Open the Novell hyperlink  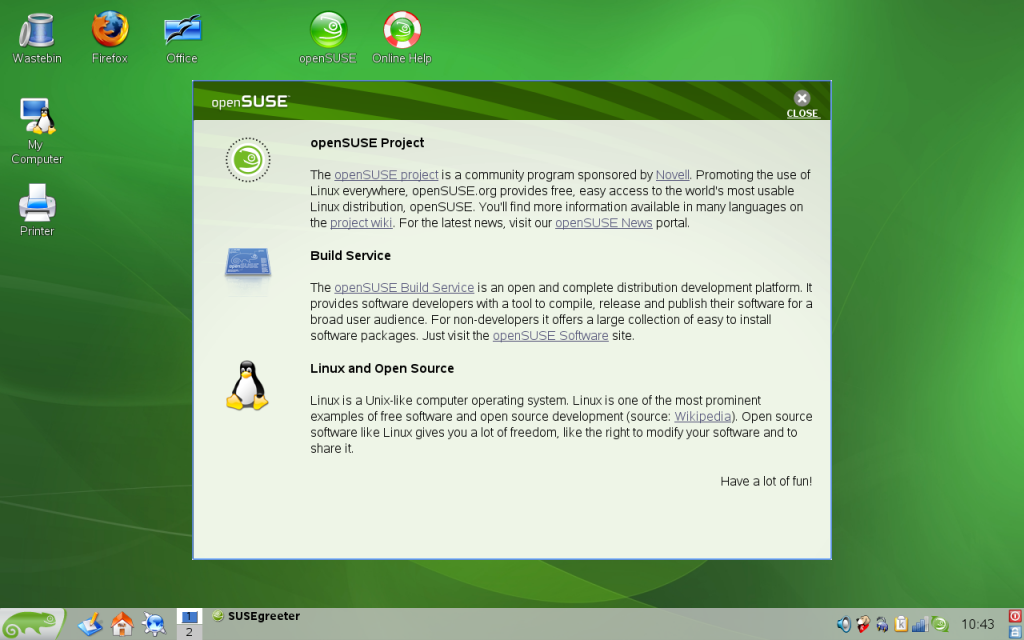(672, 175)
